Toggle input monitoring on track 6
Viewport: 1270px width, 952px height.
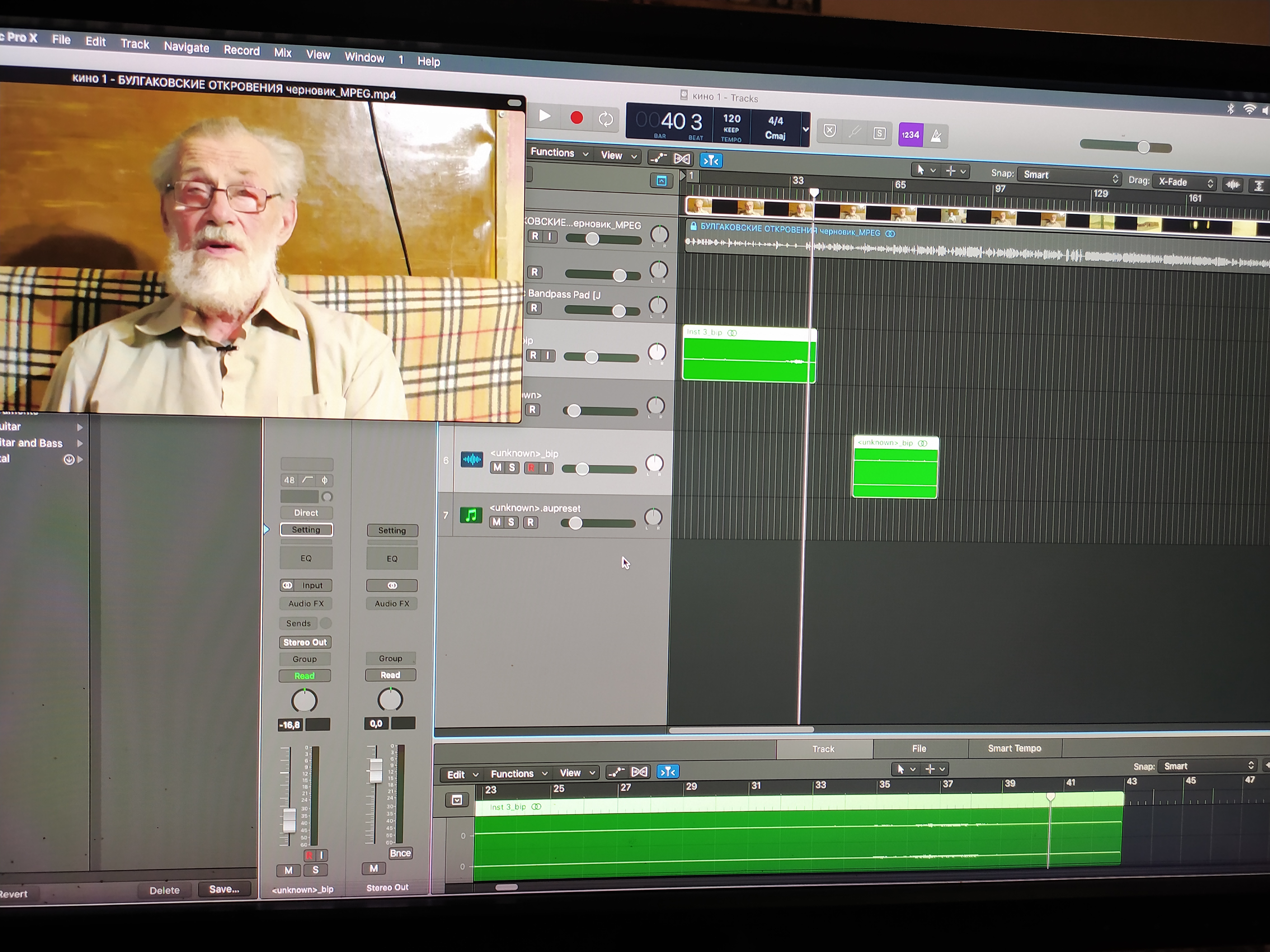pyautogui.click(x=546, y=468)
